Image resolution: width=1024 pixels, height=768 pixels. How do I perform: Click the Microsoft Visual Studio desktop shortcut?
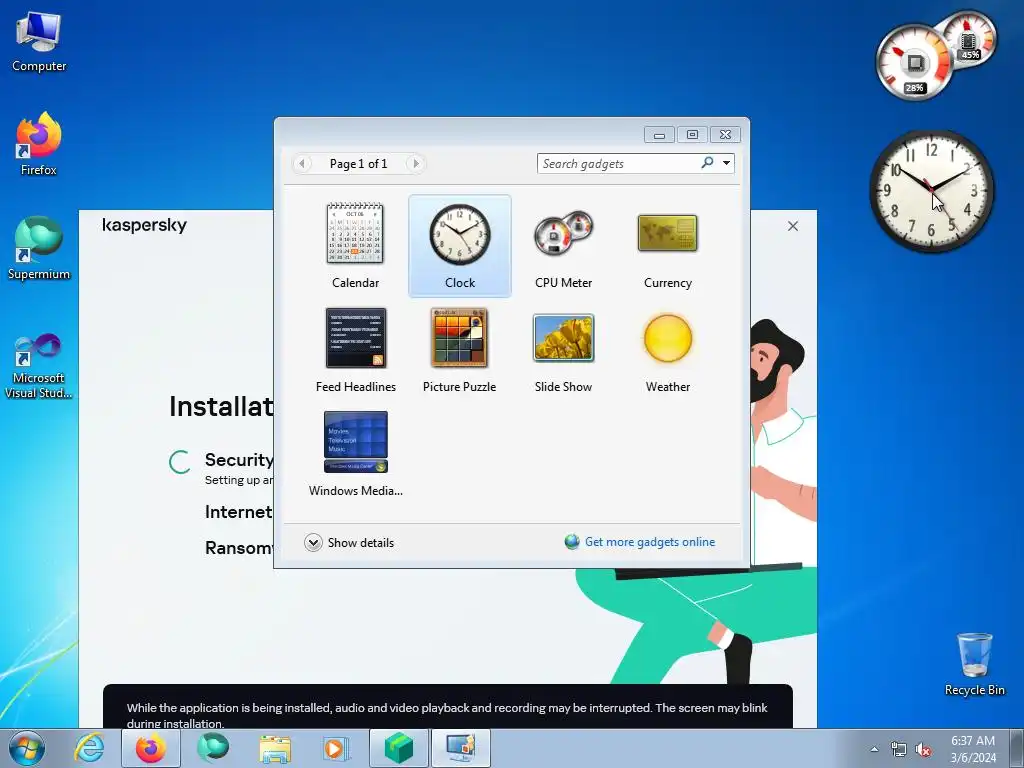[39, 366]
